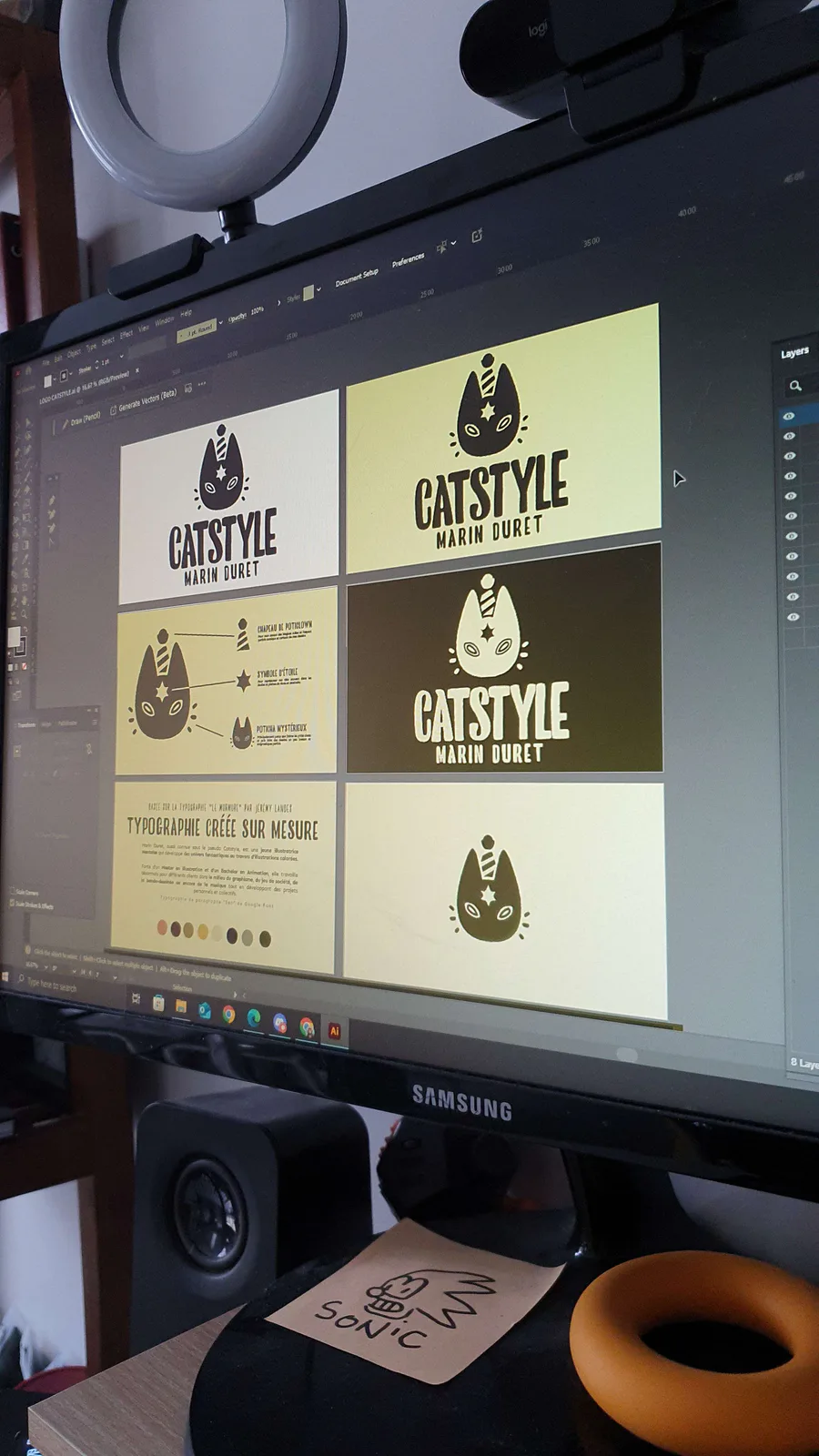Open the contextual bar more options dots
Image resolution: width=819 pixels, height=1456 pixels.
[x=202, y=385]
